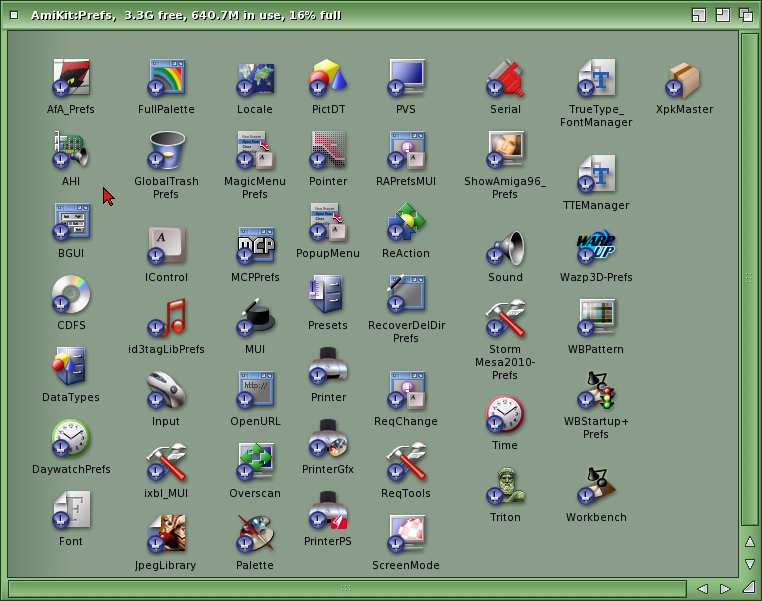Select the FullPalette rainbow icon
The image size is (762, 601).
coord(166,77)
